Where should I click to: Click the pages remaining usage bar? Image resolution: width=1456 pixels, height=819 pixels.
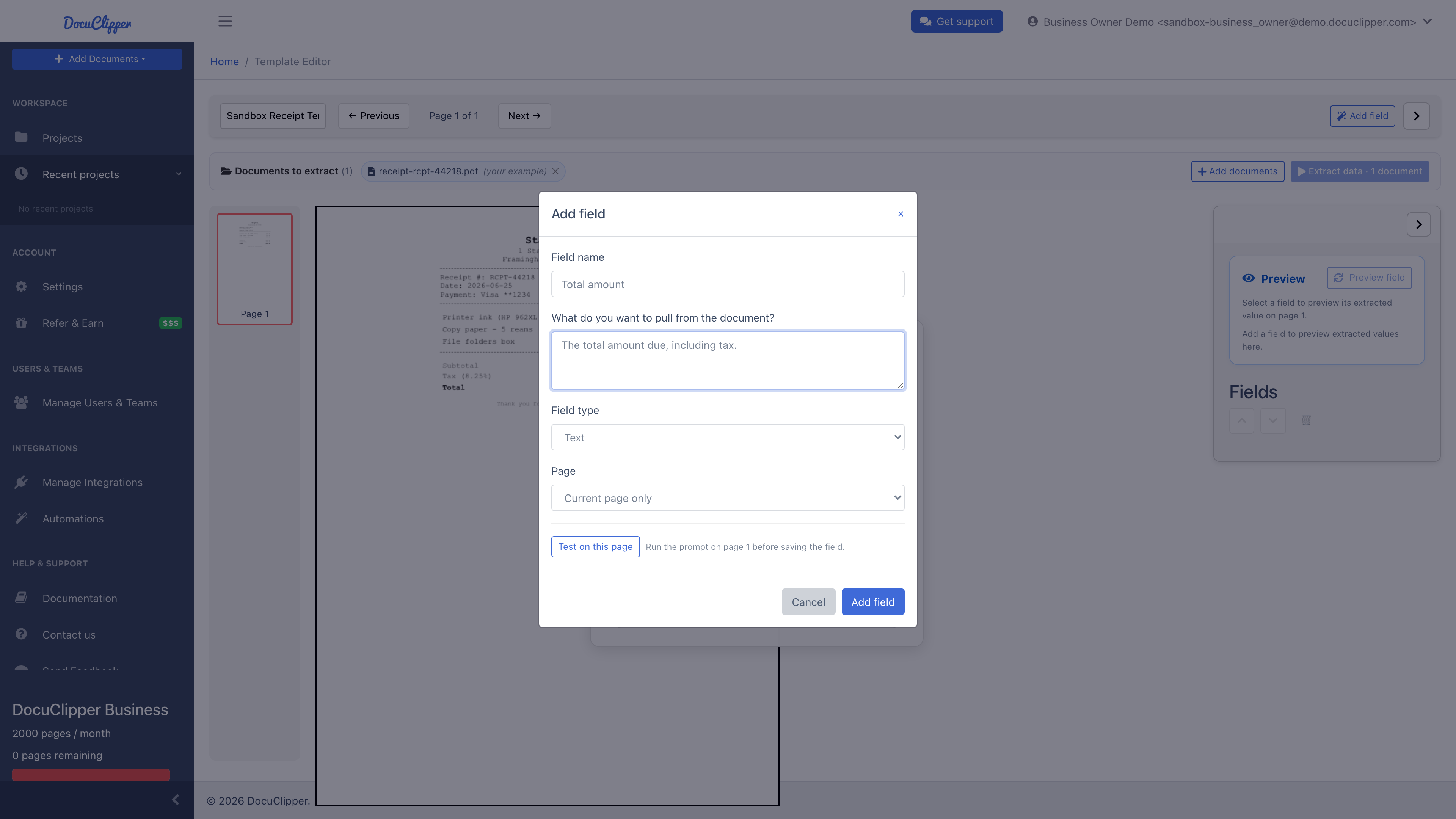pyautogui.click(x=91, y=774)
